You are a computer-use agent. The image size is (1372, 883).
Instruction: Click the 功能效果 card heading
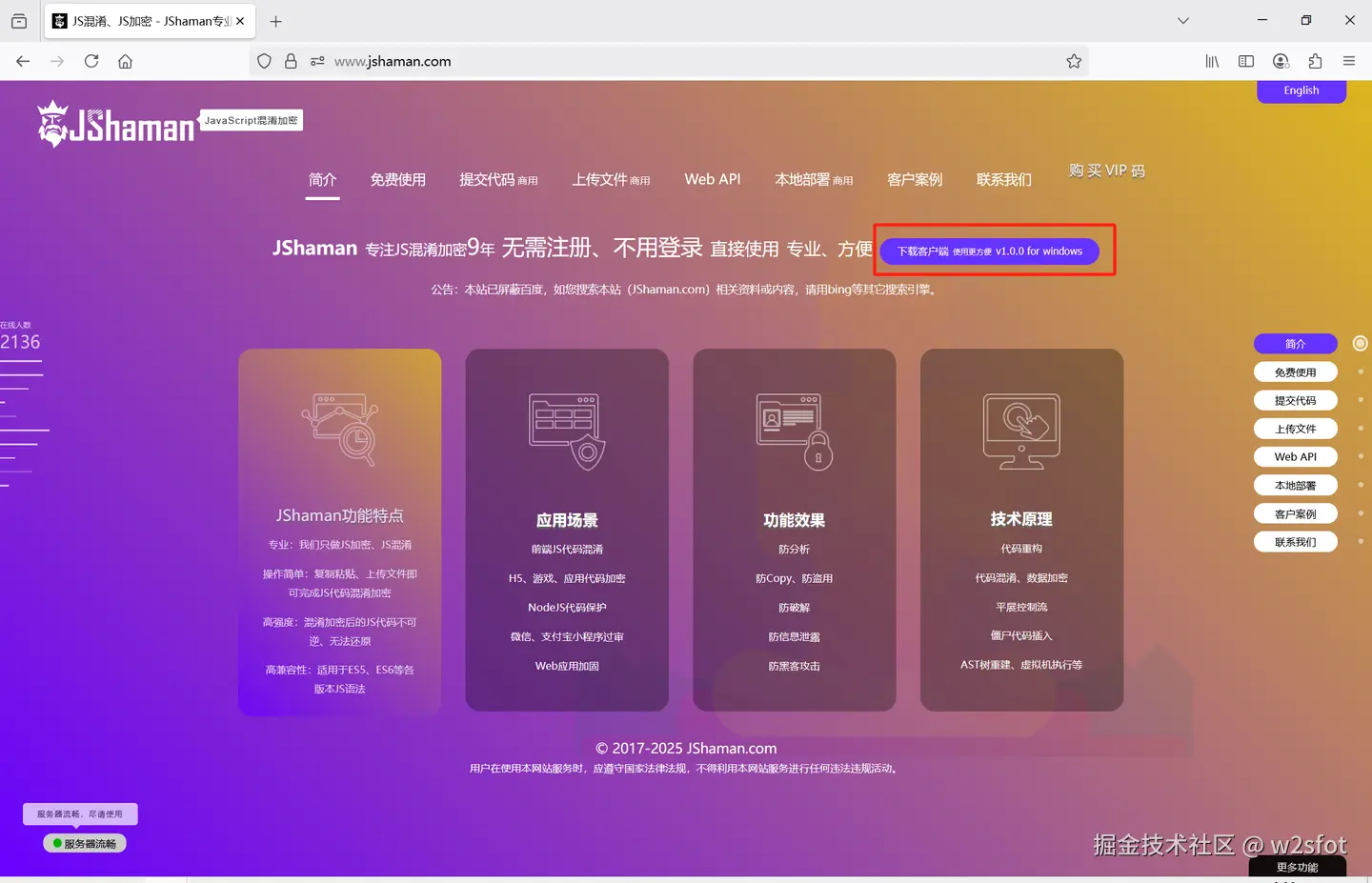794,520
